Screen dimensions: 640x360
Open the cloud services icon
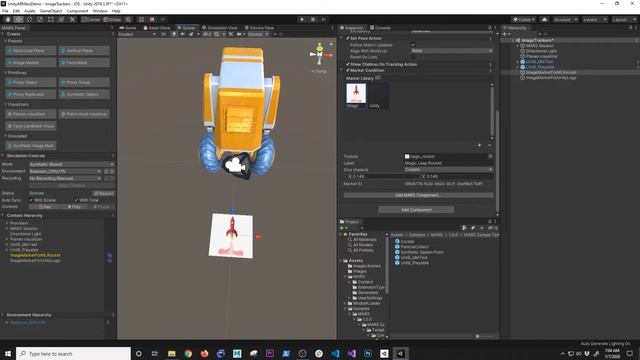tap(544, 20)
